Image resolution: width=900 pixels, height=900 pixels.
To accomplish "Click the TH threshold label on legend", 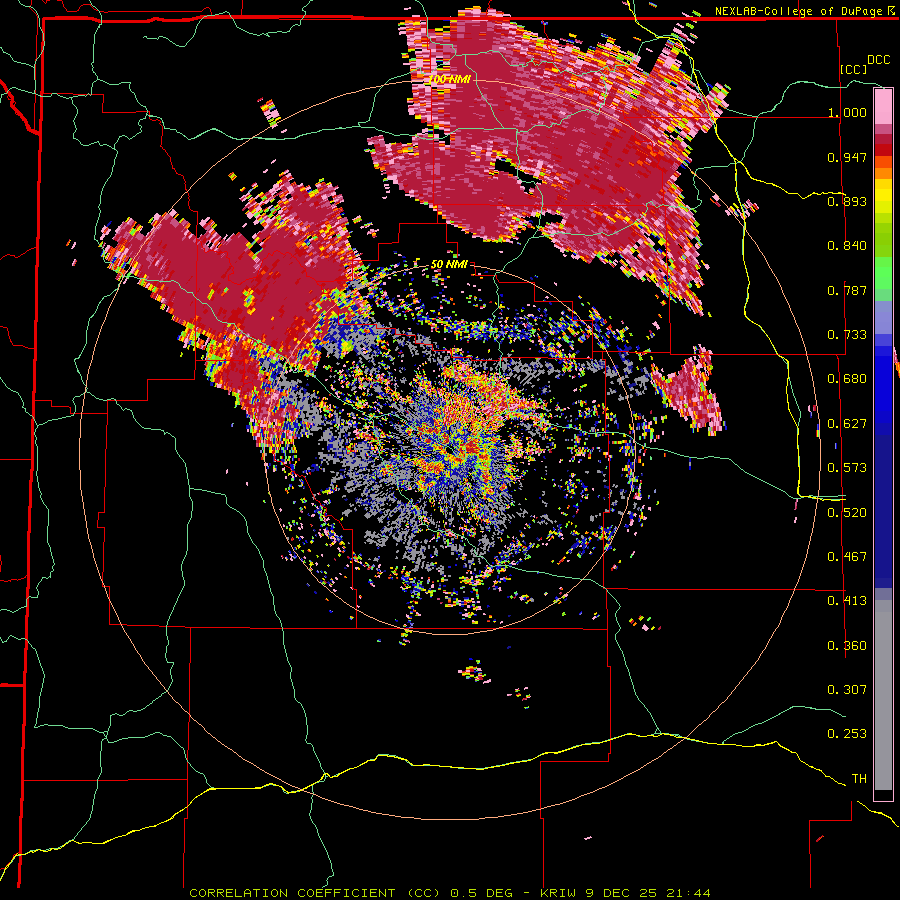I will [859, 779].
